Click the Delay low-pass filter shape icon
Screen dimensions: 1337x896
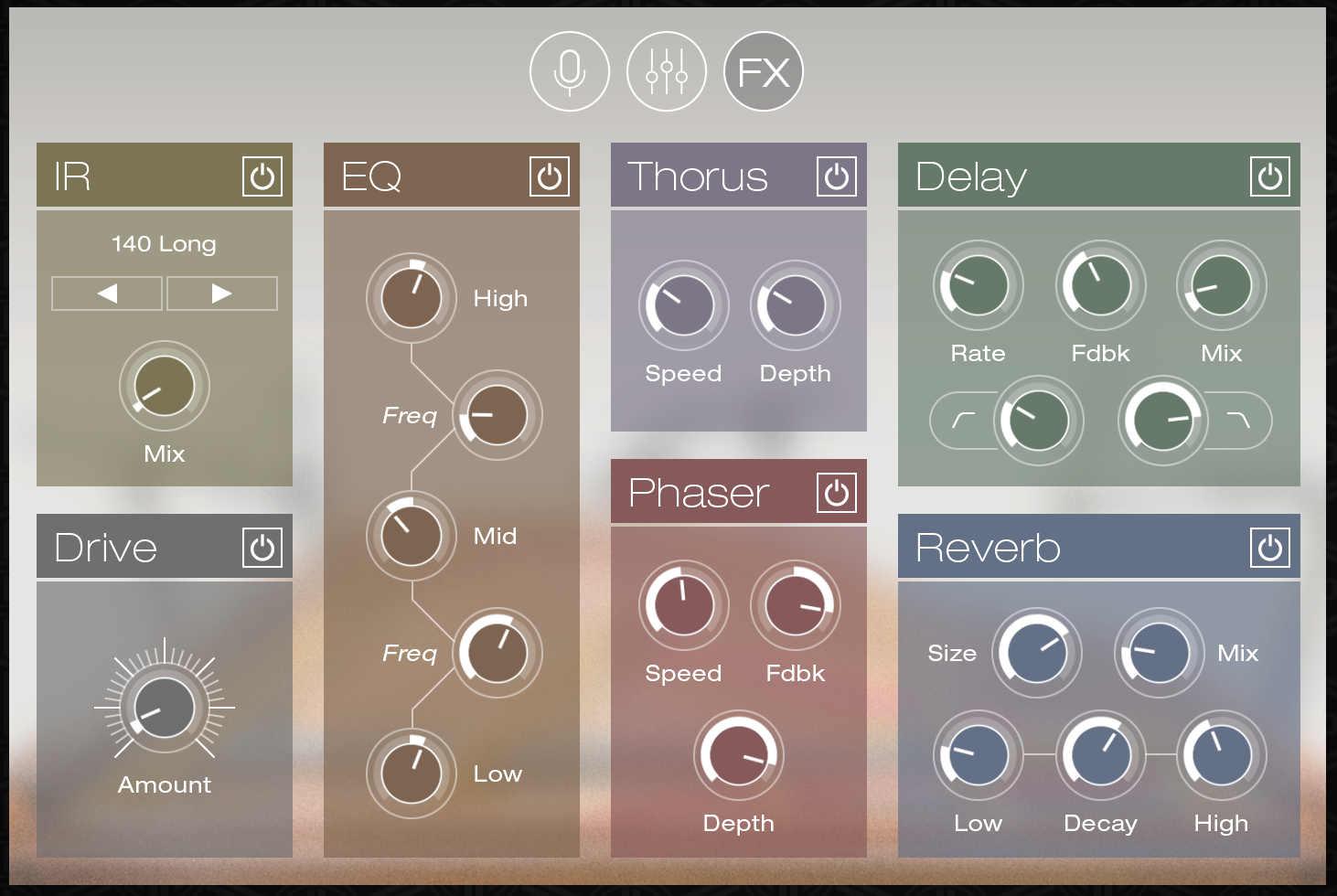tap(1237, 420)
